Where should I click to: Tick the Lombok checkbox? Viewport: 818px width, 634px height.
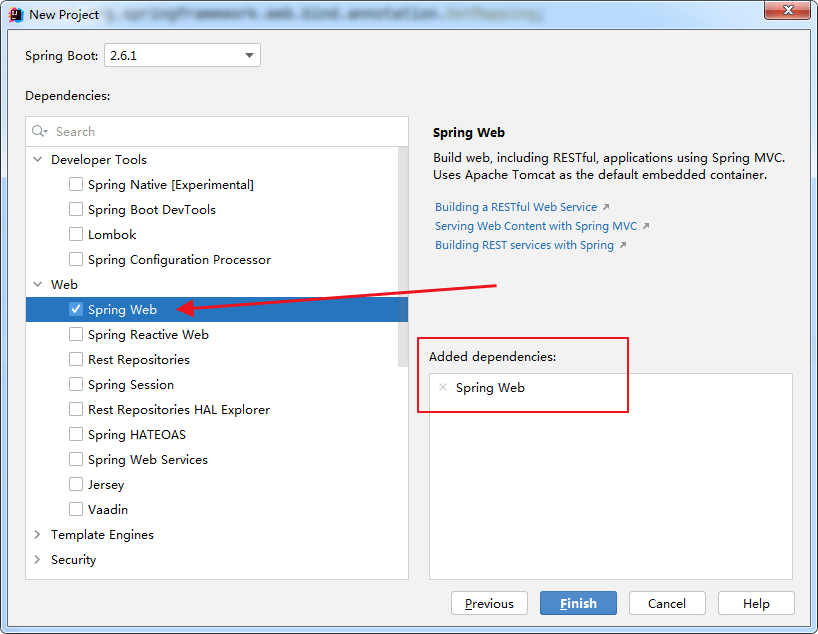(x=76, y=234)
